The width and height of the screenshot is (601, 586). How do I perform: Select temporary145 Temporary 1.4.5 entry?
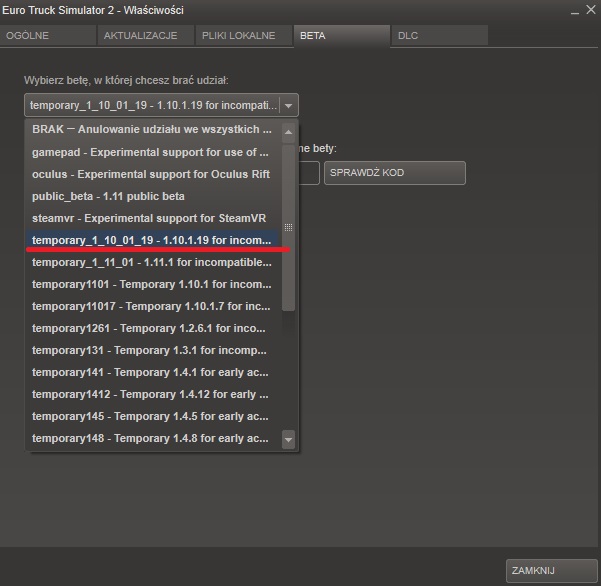point(153,417)
